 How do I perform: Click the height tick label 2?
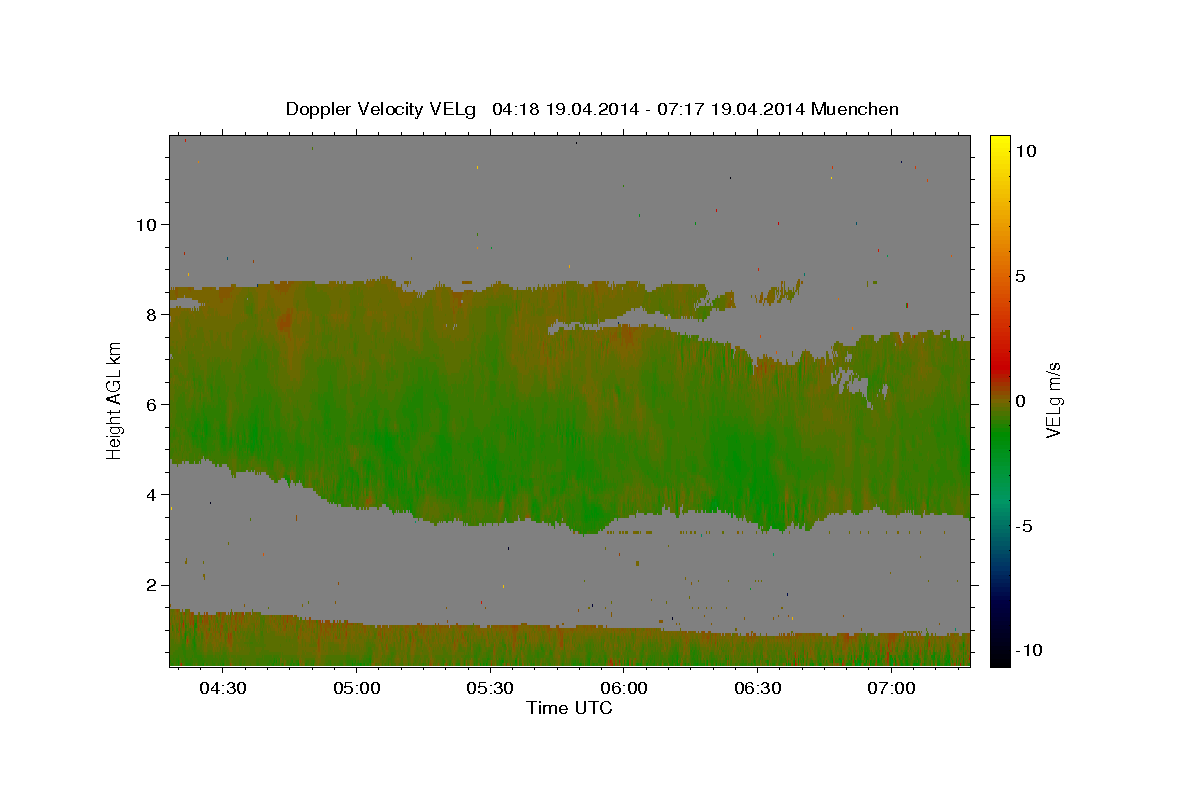151,584
